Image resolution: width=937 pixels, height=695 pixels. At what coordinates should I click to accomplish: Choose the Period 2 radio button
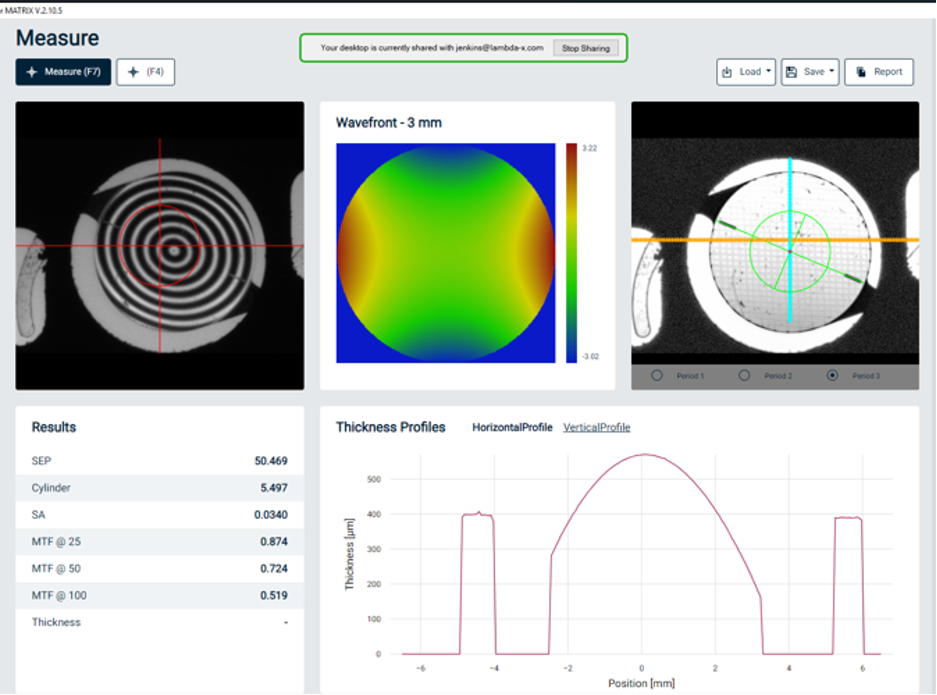[x=744, y=375]
